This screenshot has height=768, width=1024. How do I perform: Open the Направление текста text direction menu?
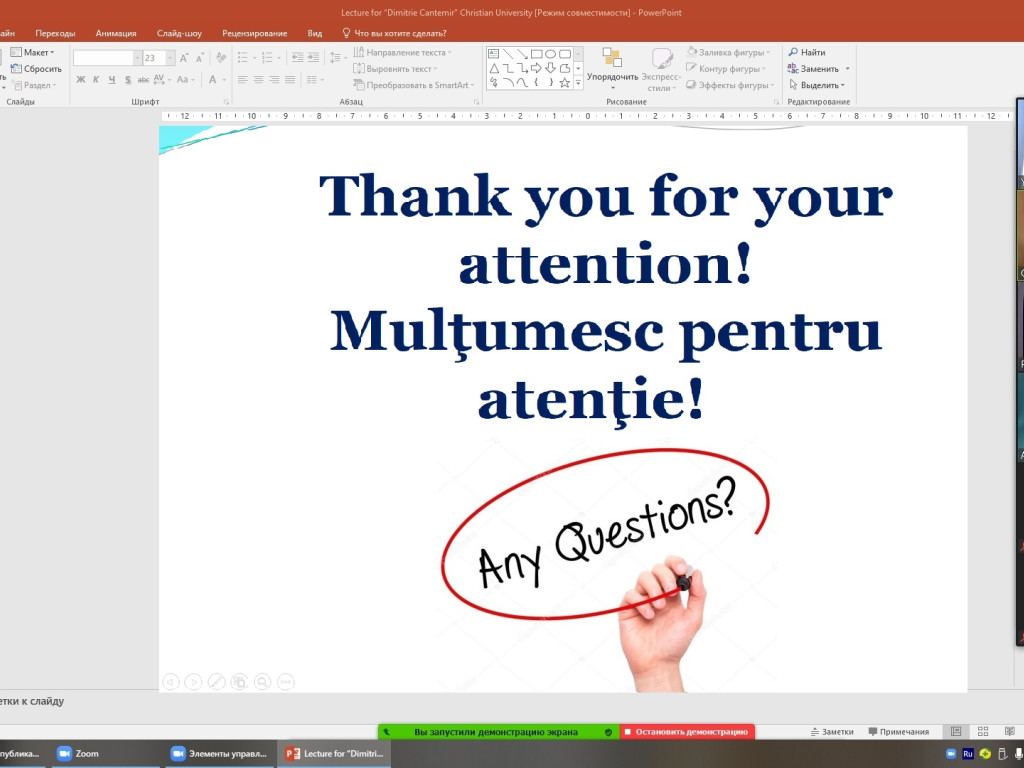402,52
